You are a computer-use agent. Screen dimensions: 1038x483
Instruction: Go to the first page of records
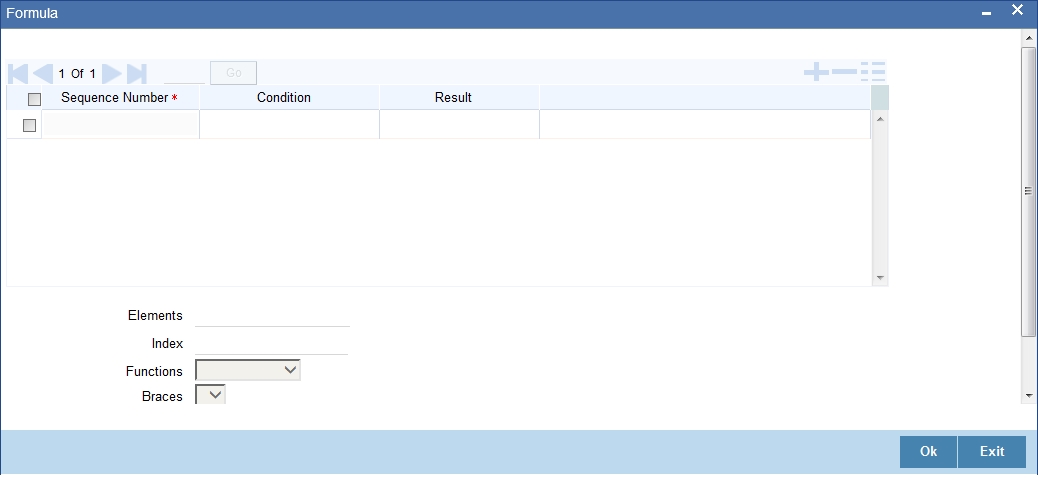tap(18, 73)
